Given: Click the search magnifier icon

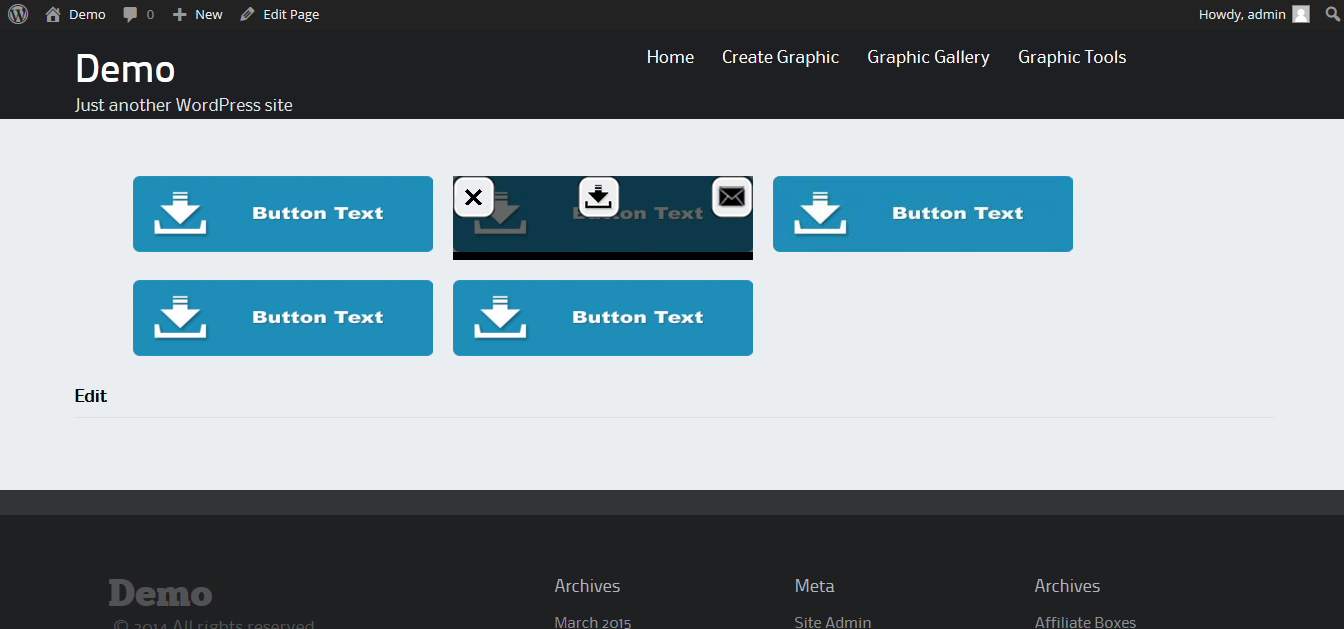Looking at the screenshot, I should click(x=1332, y=14).
